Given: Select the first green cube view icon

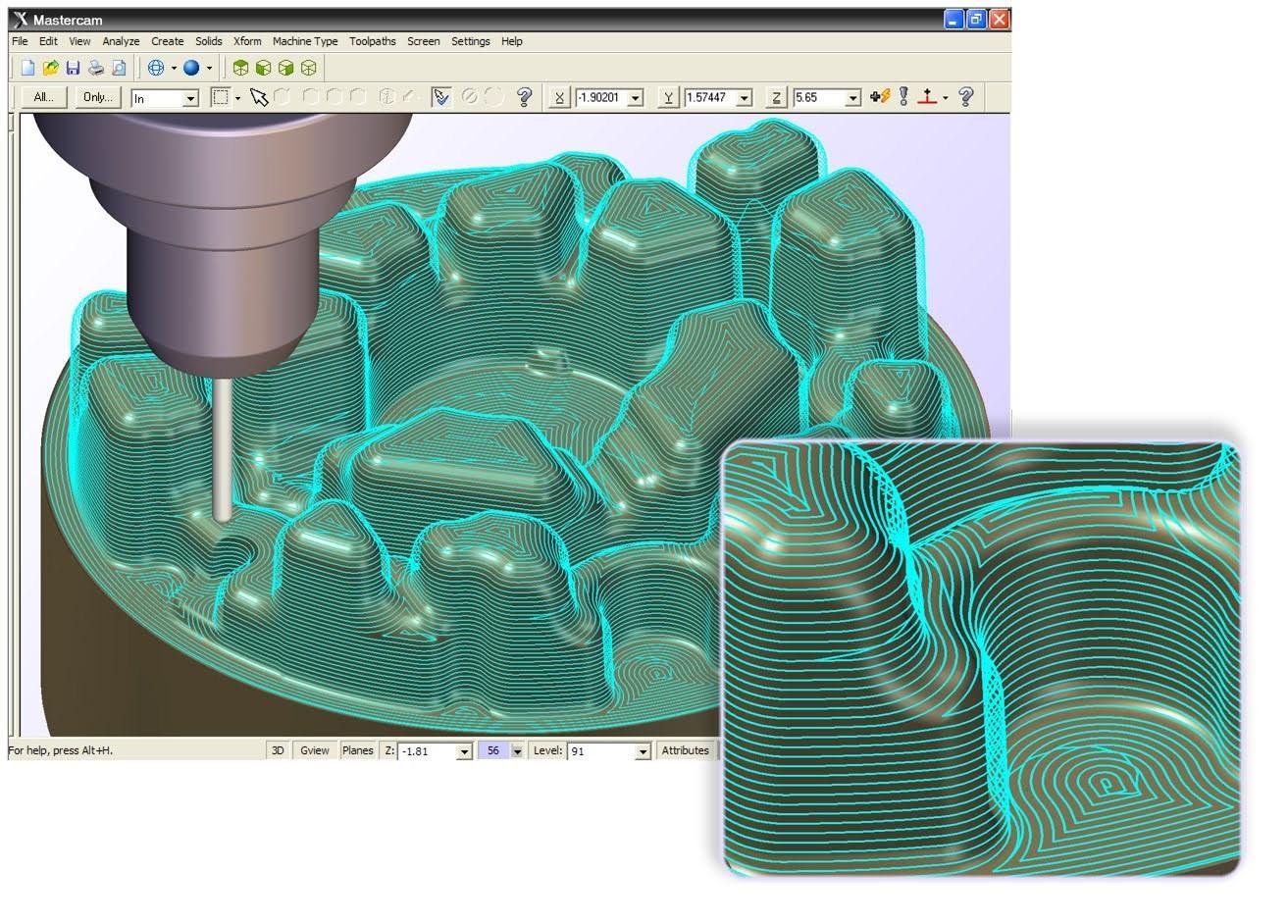Looking at the screenshot, I should (240, 68).
